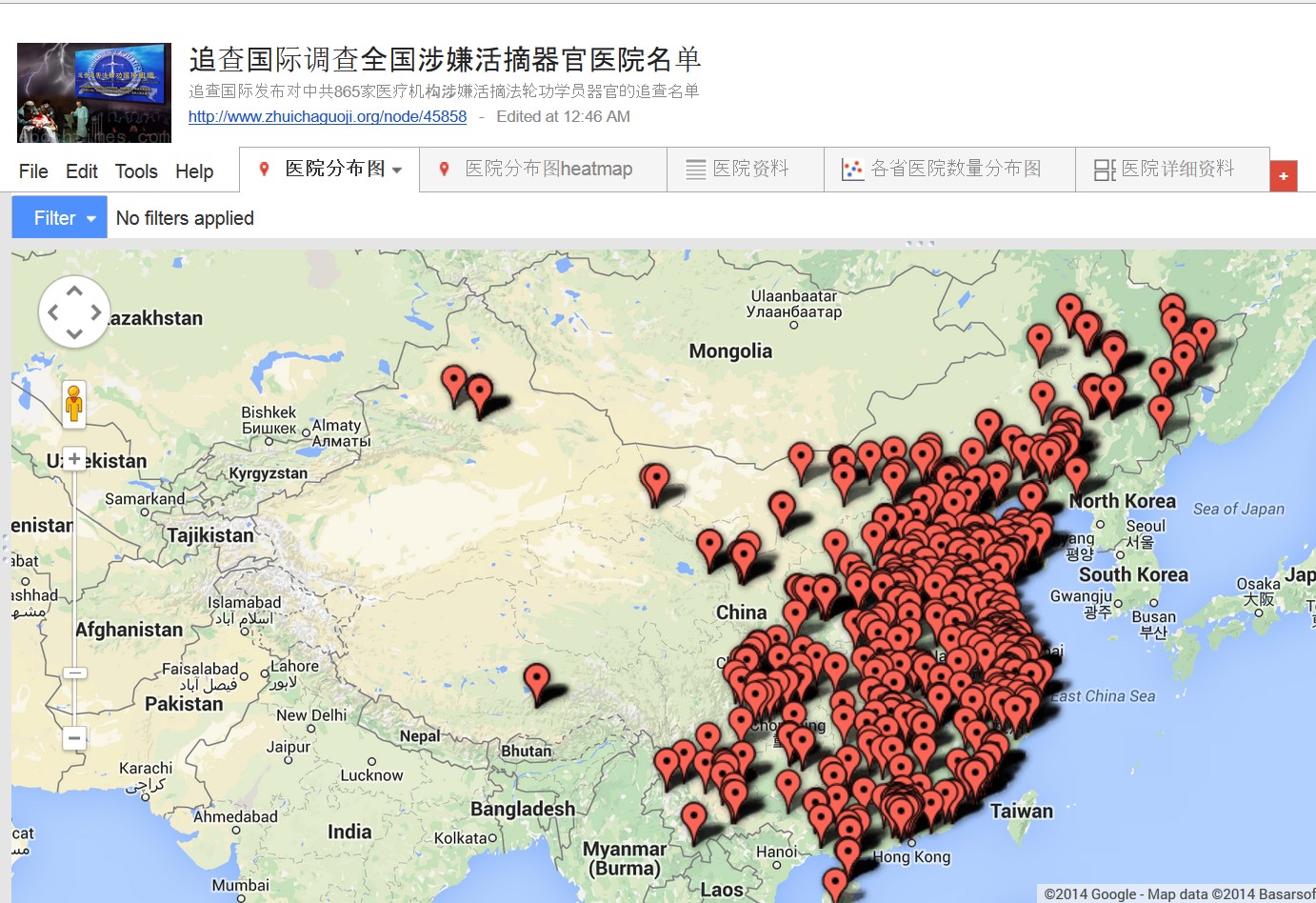The width and height of the screenshot is (1316, 903).
Task: Pan the map right with arrow control
Action: pos(96,312)
